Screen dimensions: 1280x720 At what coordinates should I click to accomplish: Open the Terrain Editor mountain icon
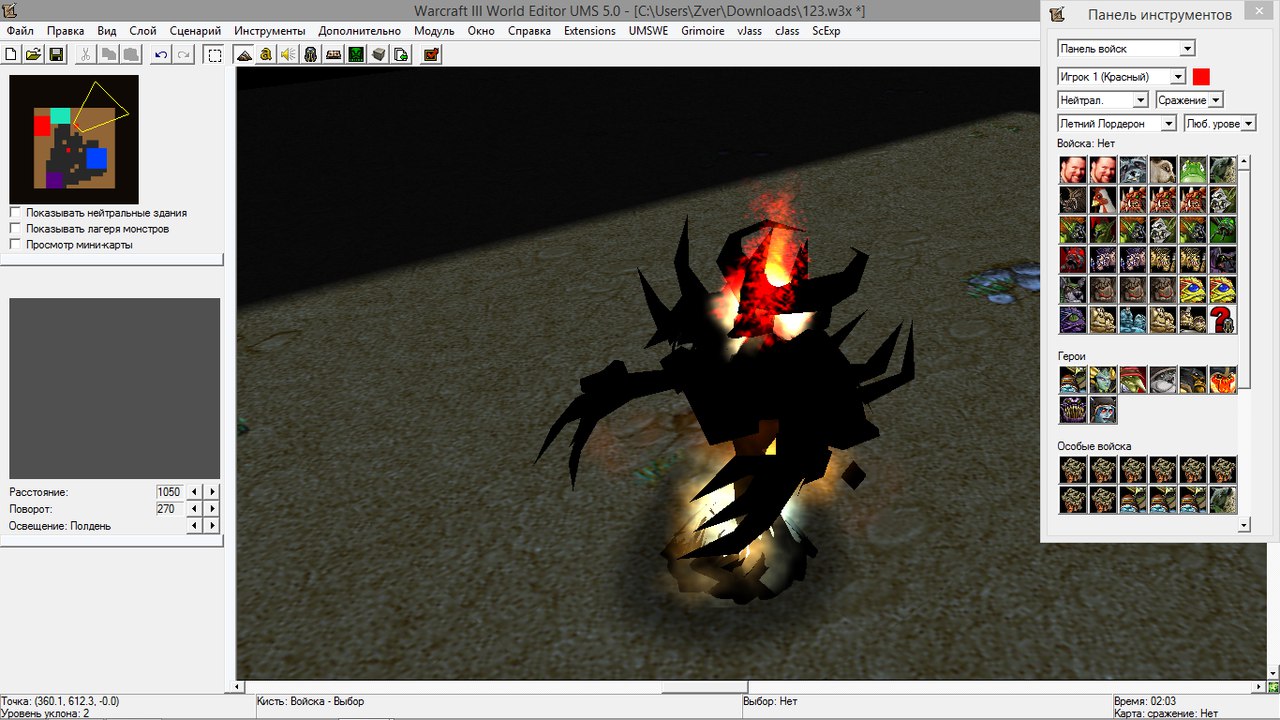244,54
